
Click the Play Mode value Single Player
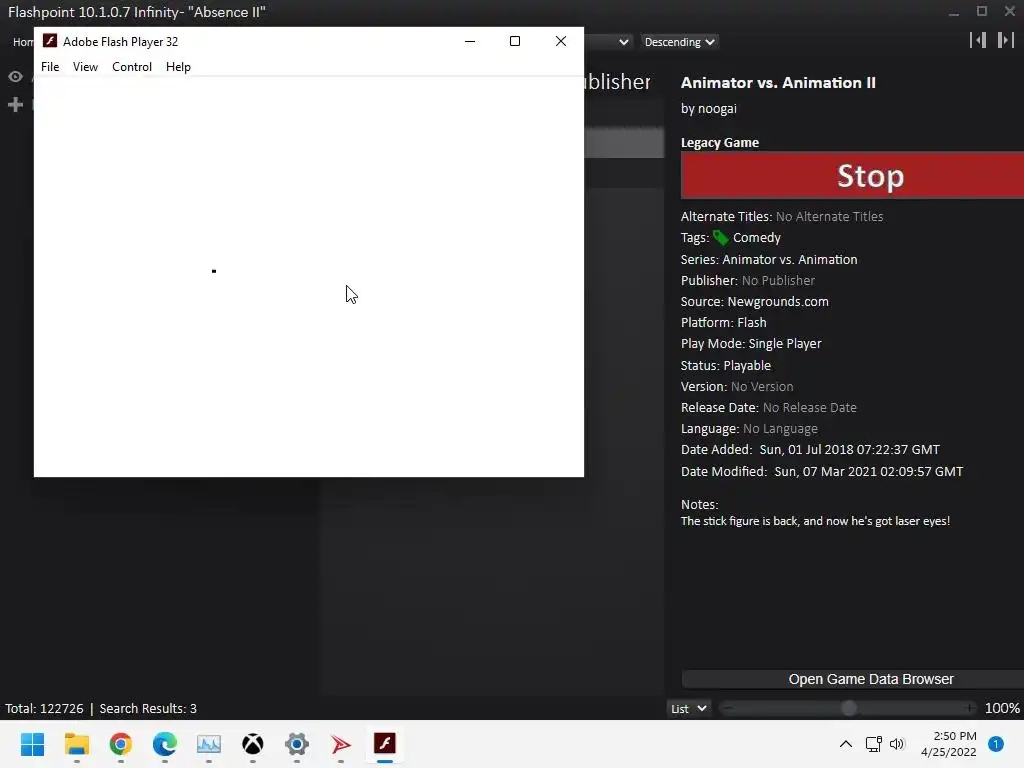click(x=785, y=344)
